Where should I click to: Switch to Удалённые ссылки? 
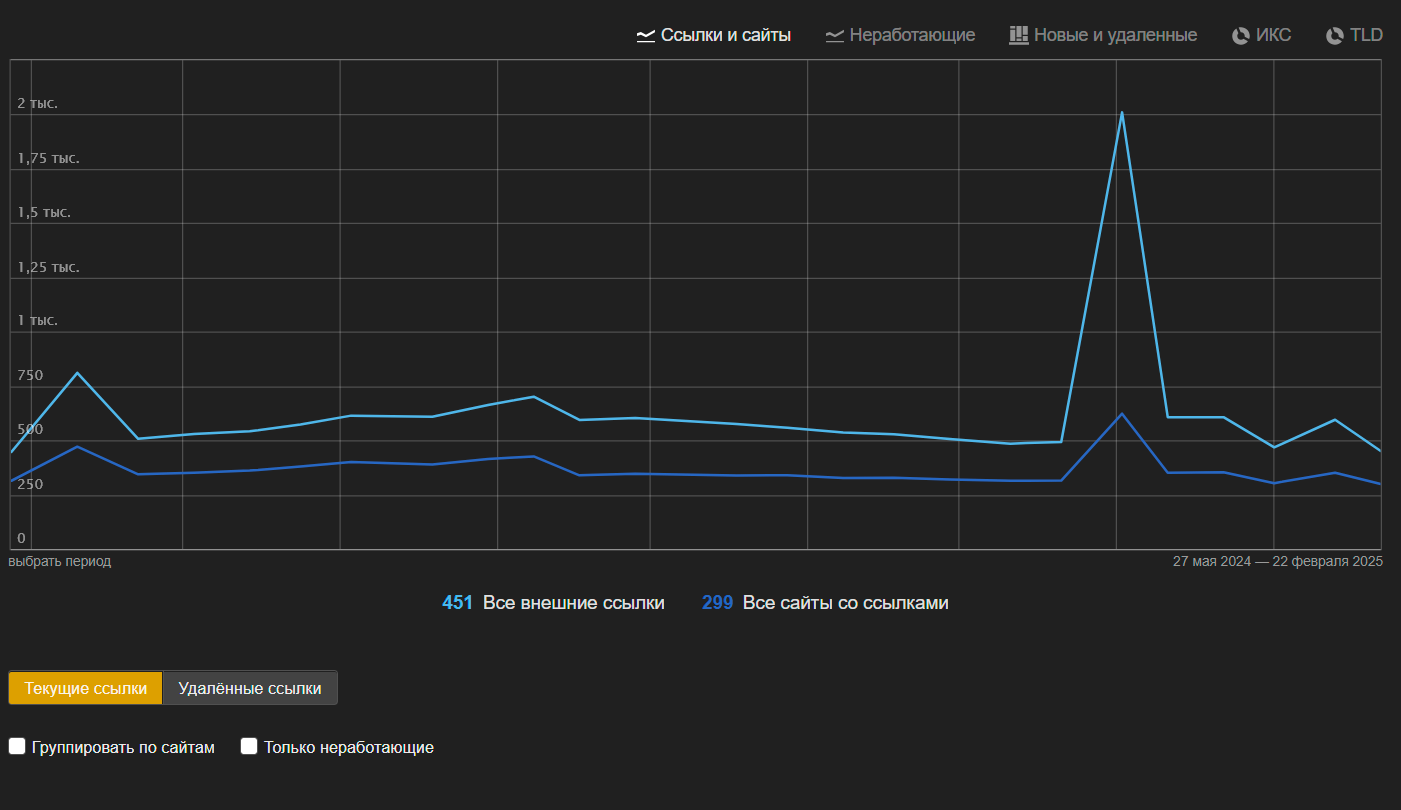coord(250,688)
